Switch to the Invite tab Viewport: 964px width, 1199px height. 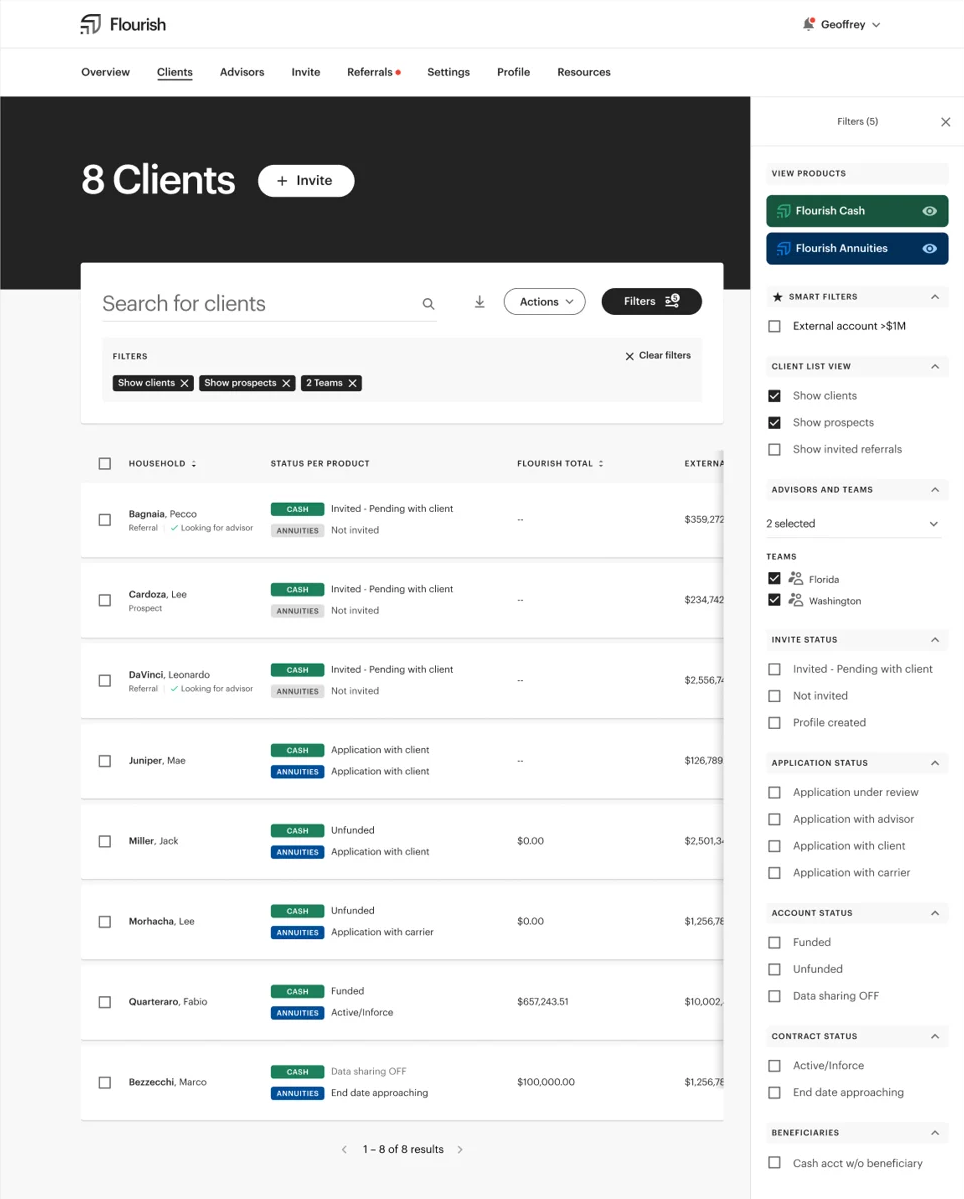pyautogui.click(x=306, y=72)
